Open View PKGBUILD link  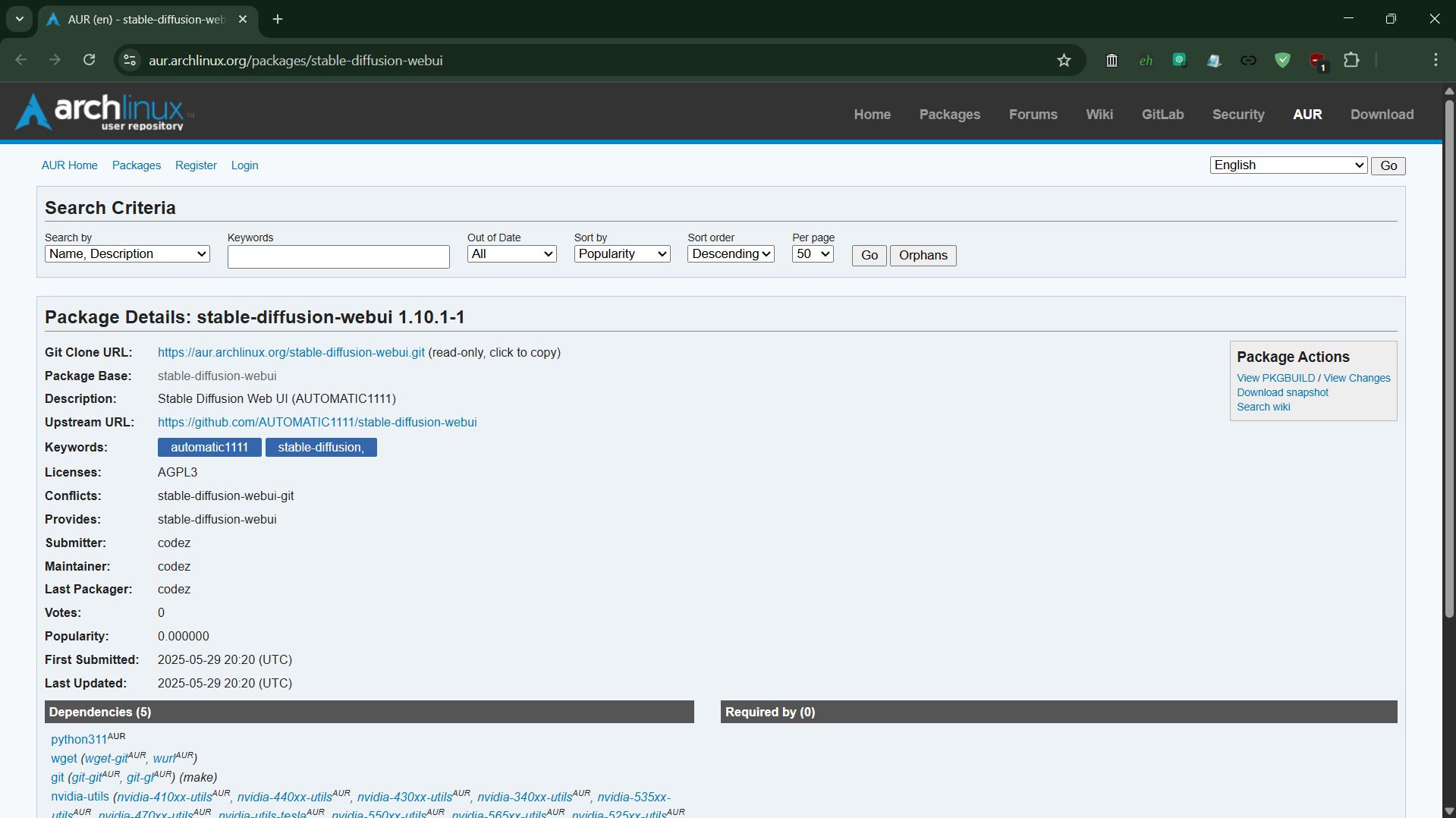point(1276,378)
